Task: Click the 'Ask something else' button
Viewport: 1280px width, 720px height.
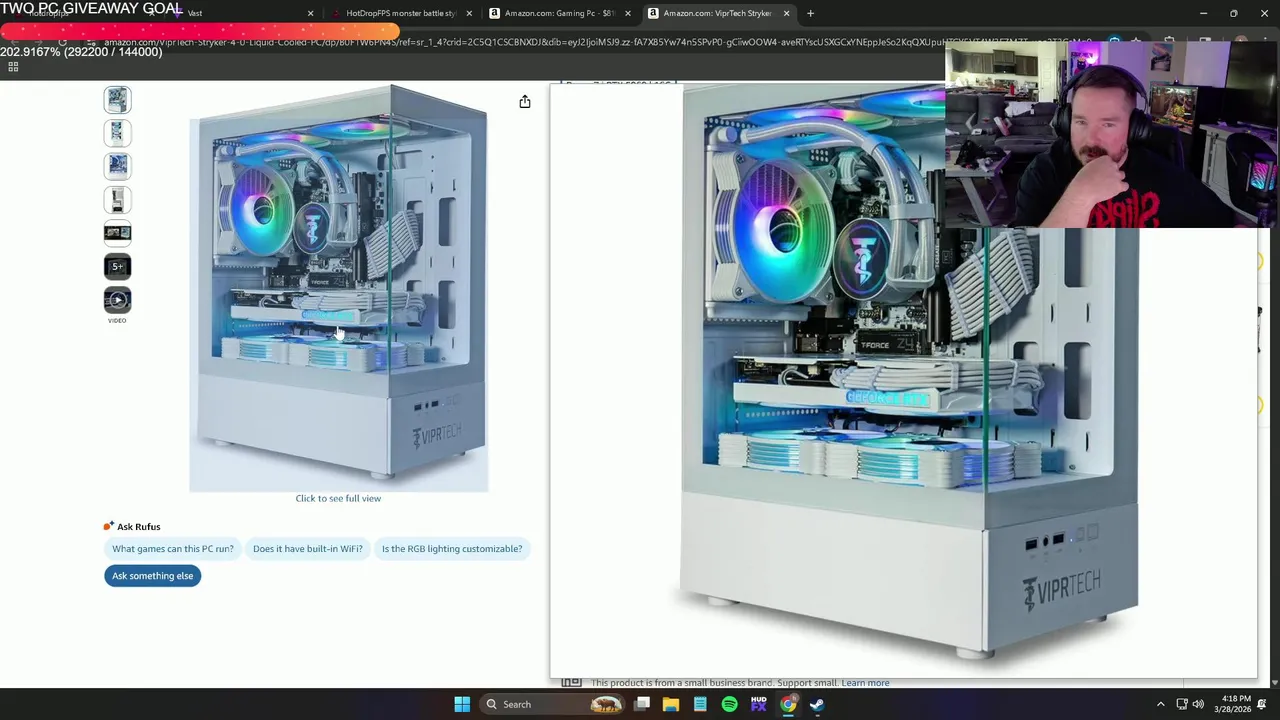Action: (152, 575)
